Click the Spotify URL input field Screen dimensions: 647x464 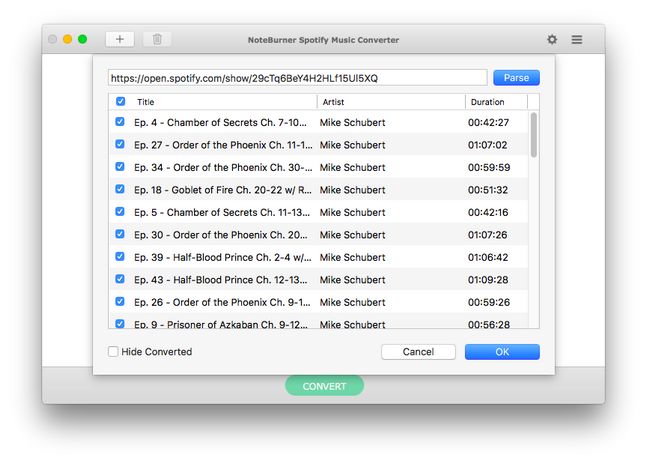point(297,78)
